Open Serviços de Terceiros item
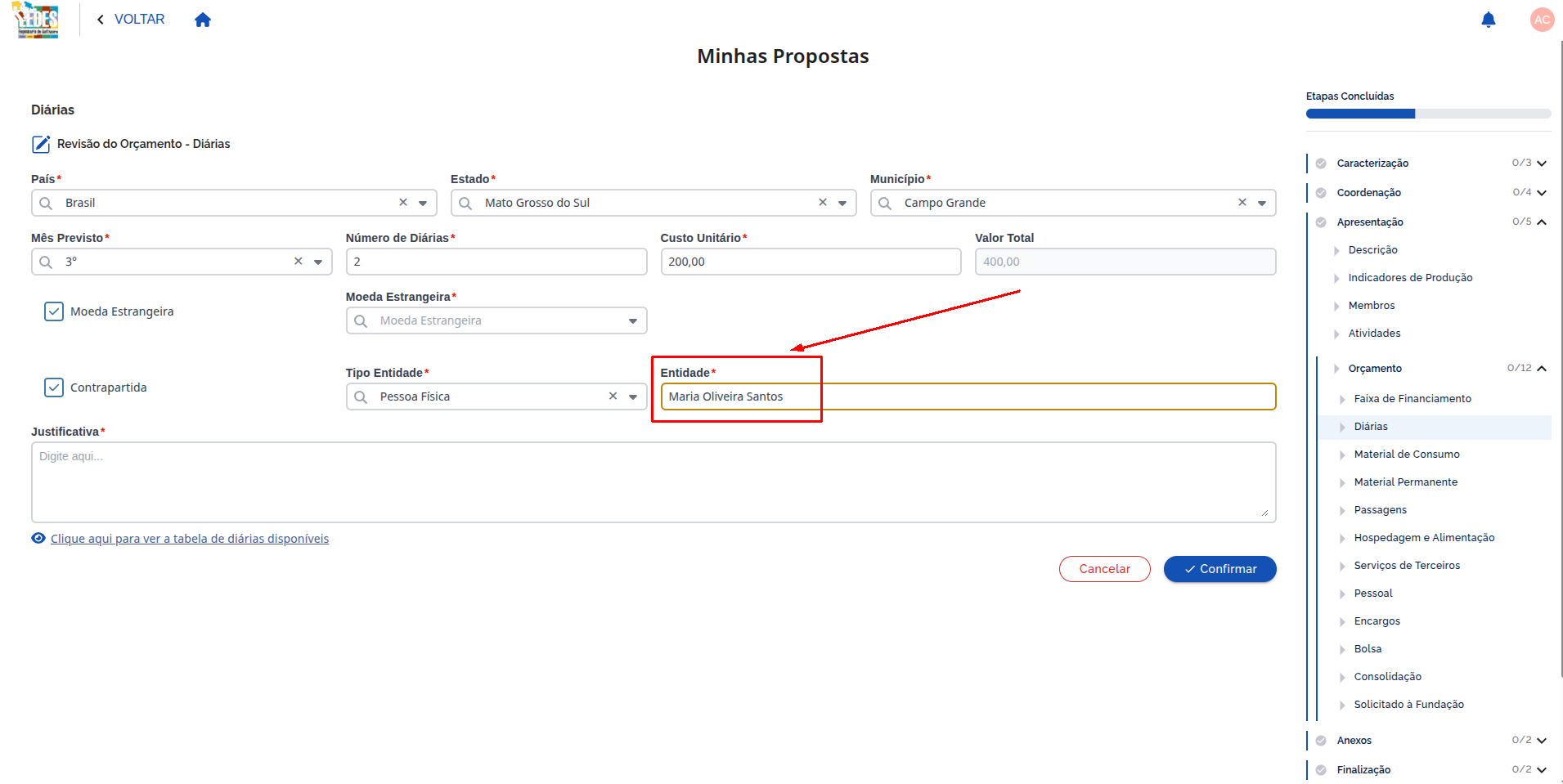This screenshot has height=784, width=1563. [x=1407, y=566]
